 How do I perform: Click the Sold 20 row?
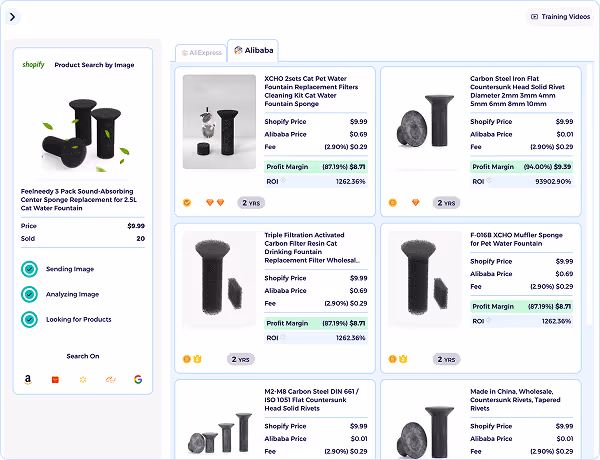(83, 238)
